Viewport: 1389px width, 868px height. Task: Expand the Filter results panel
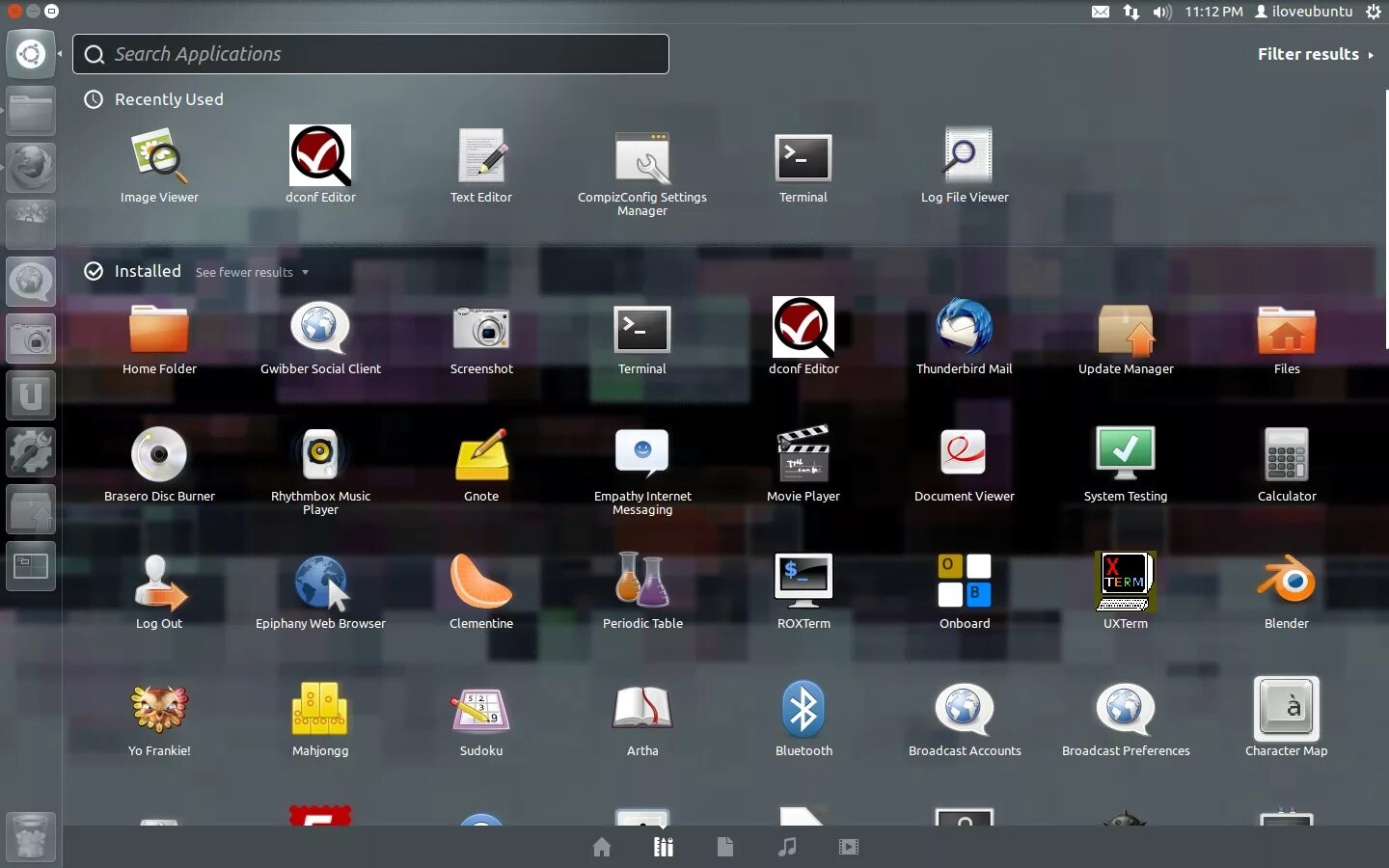(x=1316, y=54)
